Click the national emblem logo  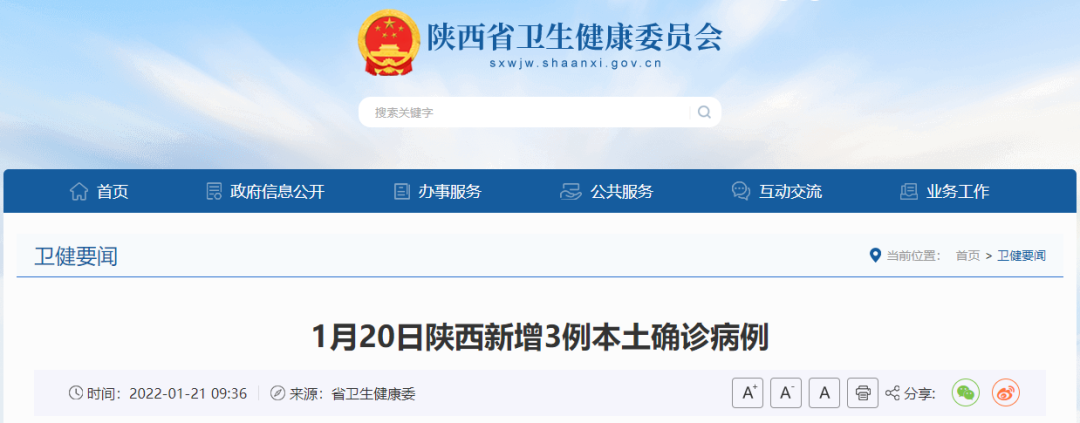(x=388, y=43)
